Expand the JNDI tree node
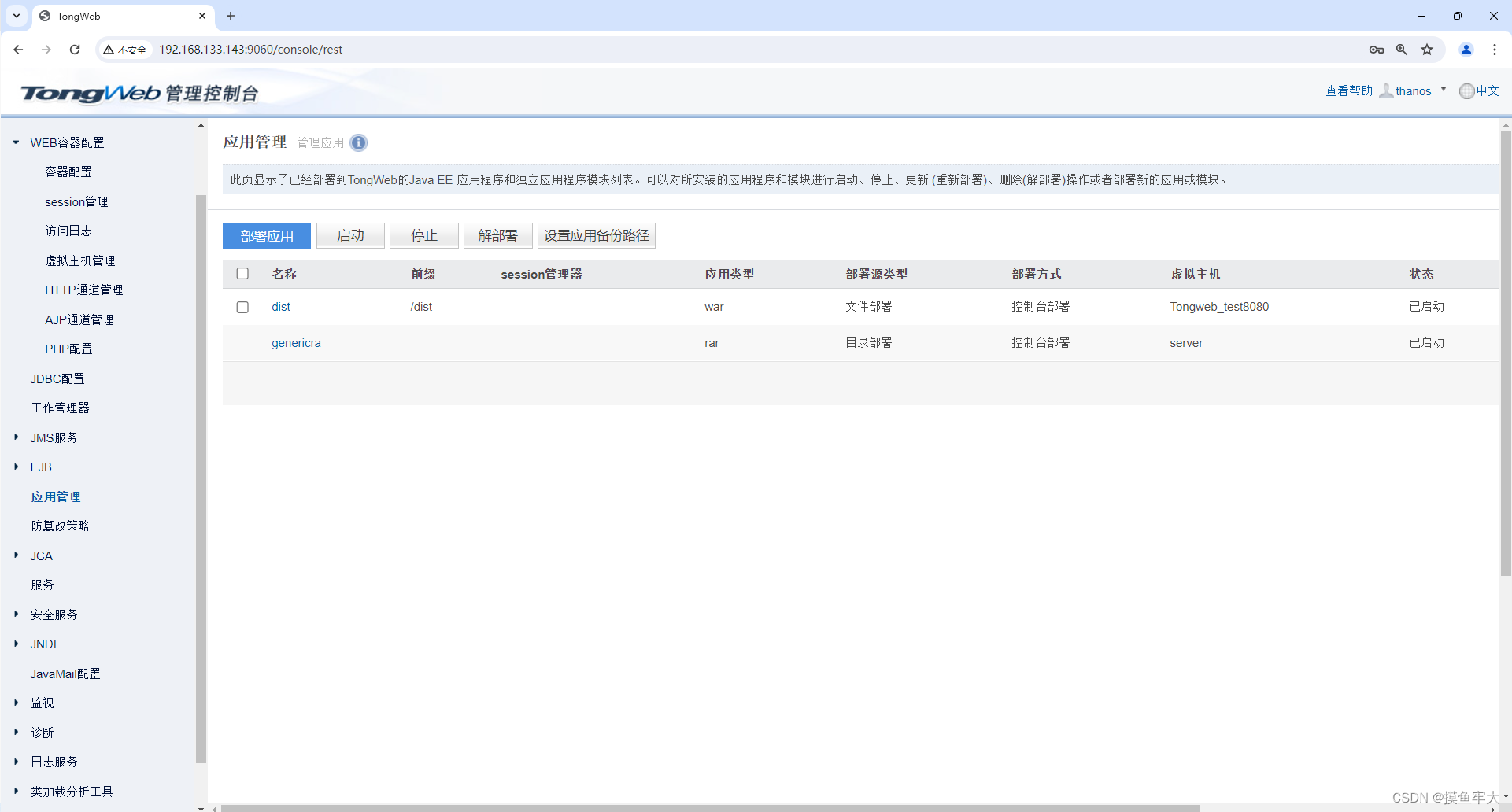This screenshot has width=1512, height=812. coord(16,644)
